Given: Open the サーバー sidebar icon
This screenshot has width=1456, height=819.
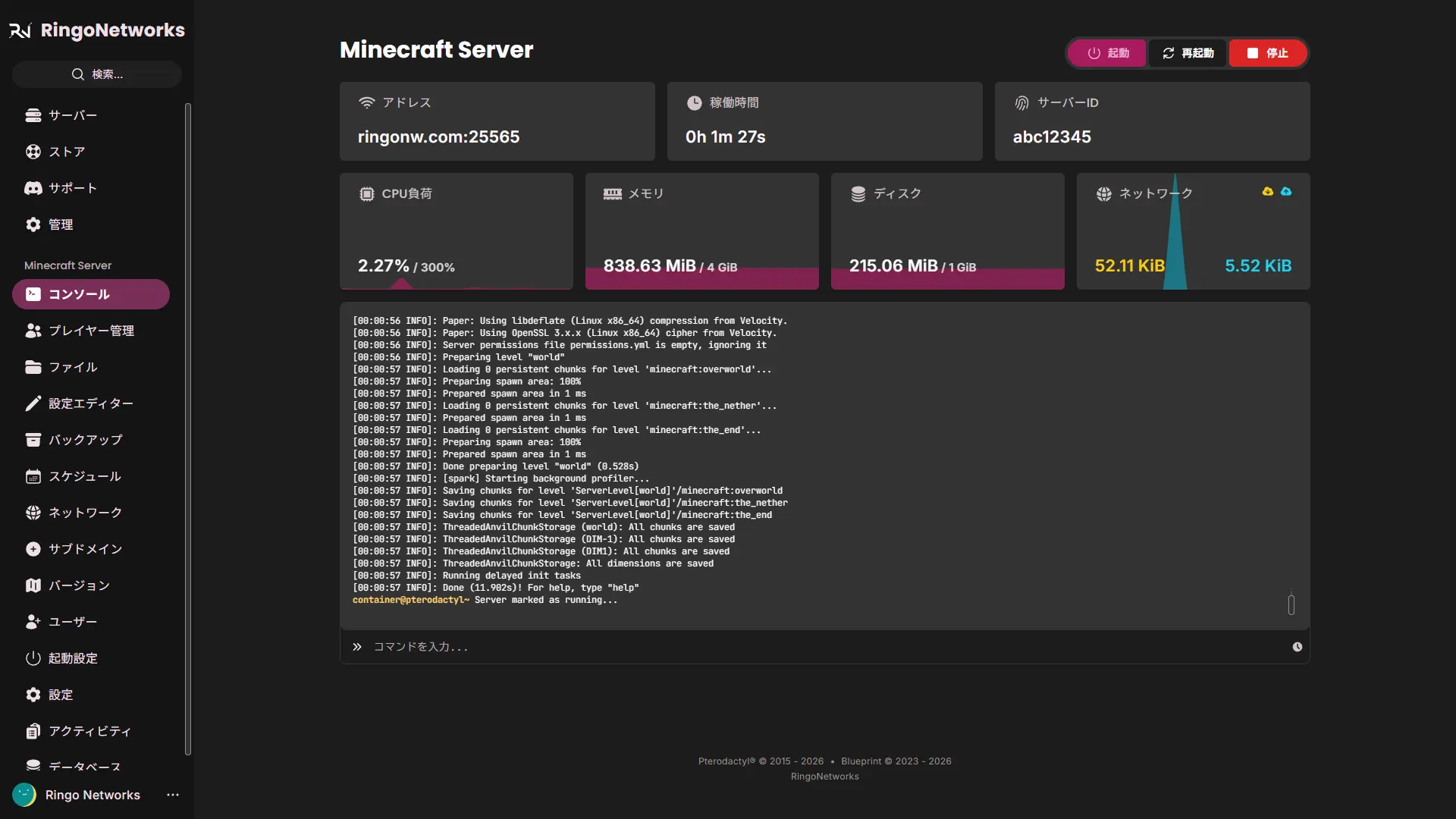Looking at the screenshot, I should tap(33, 115).
